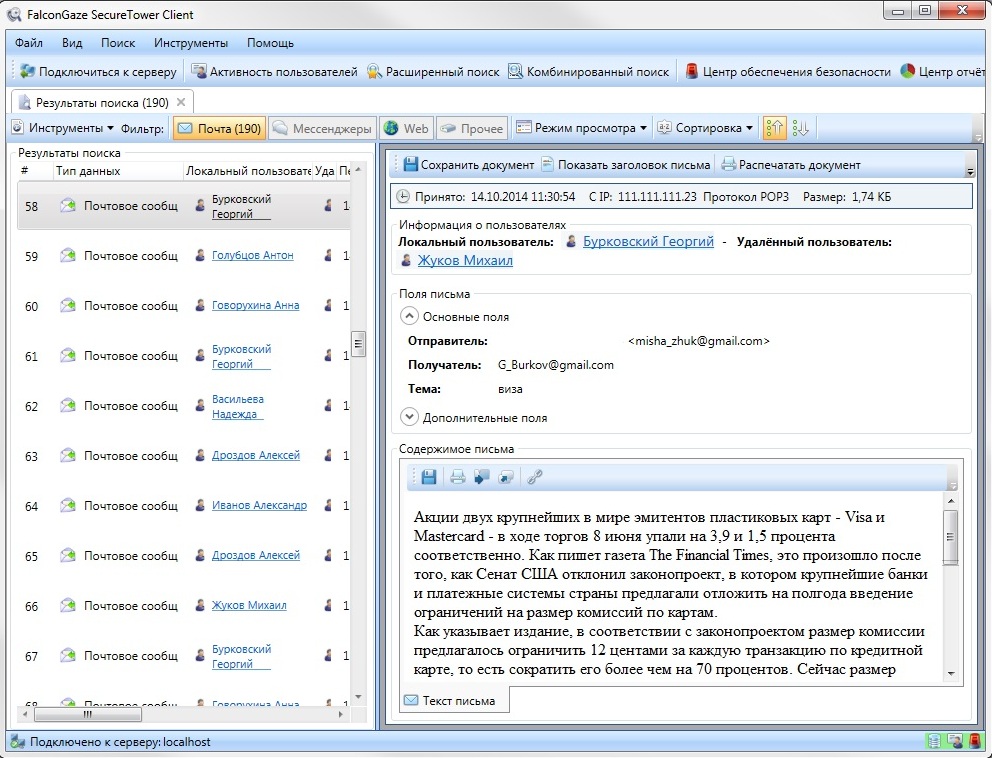
Task: Launch Комбинированный поиск
Action: (589, 71)
